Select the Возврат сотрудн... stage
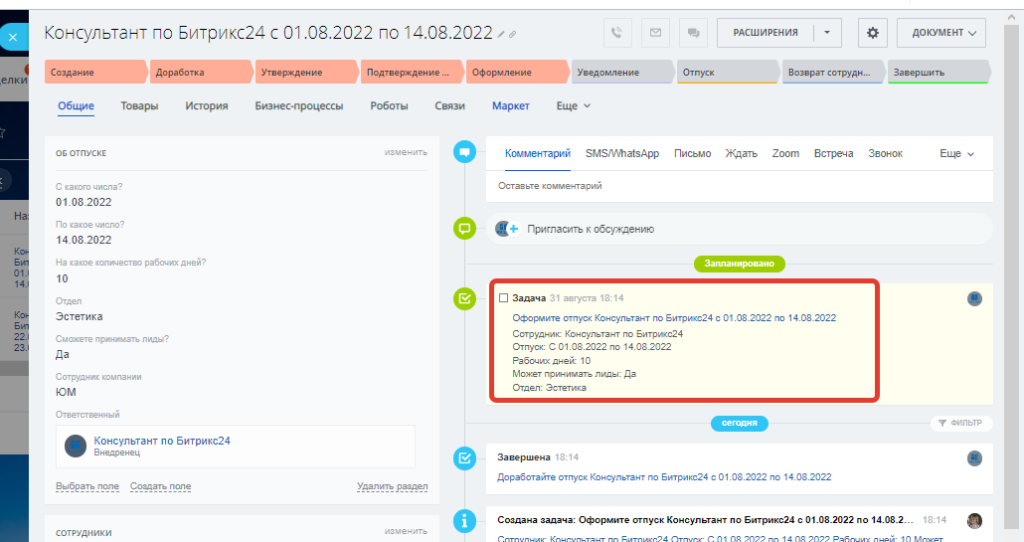1024x542 pixels. (x=833, y=72)
